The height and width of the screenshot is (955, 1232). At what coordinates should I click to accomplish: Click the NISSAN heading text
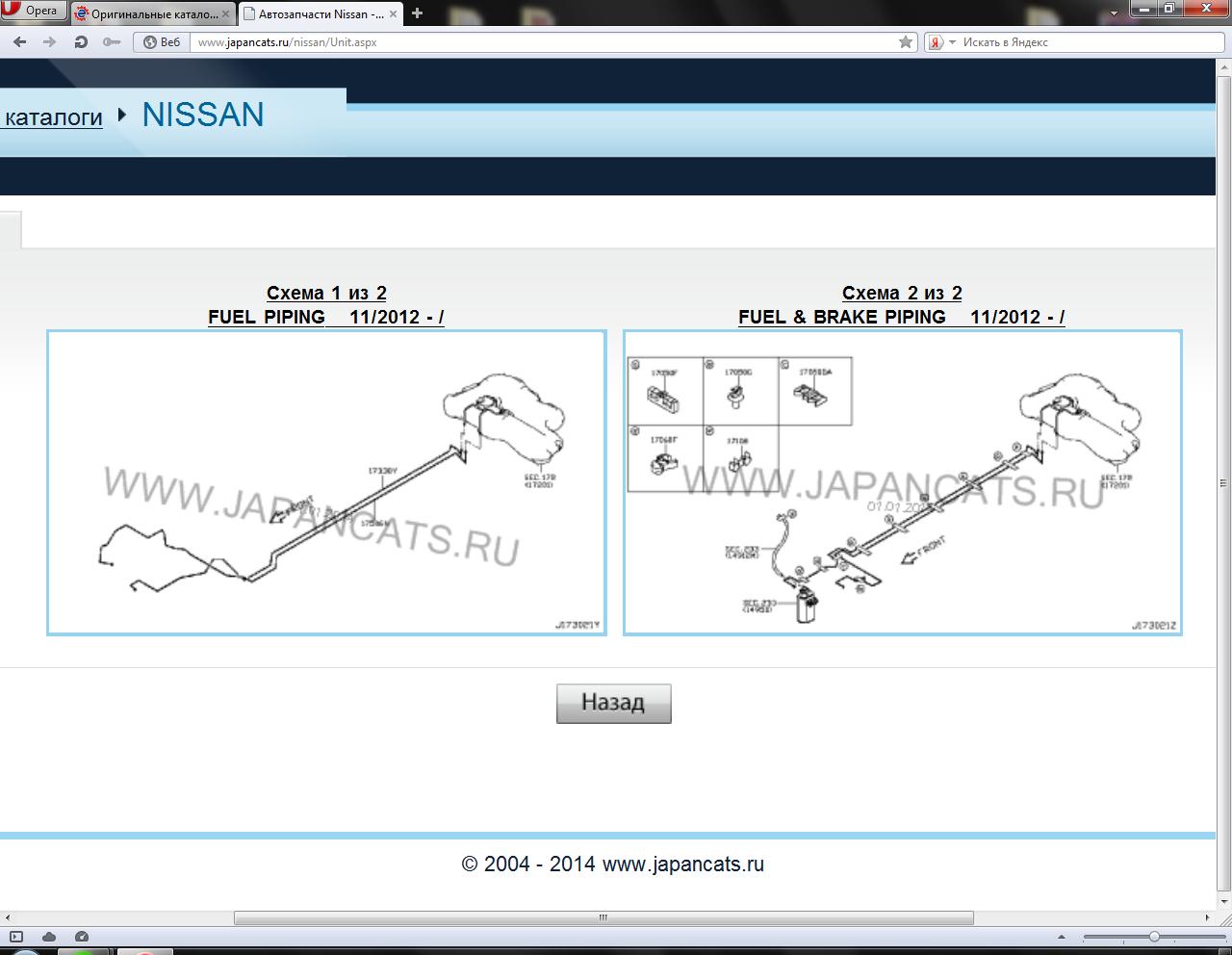203,115
